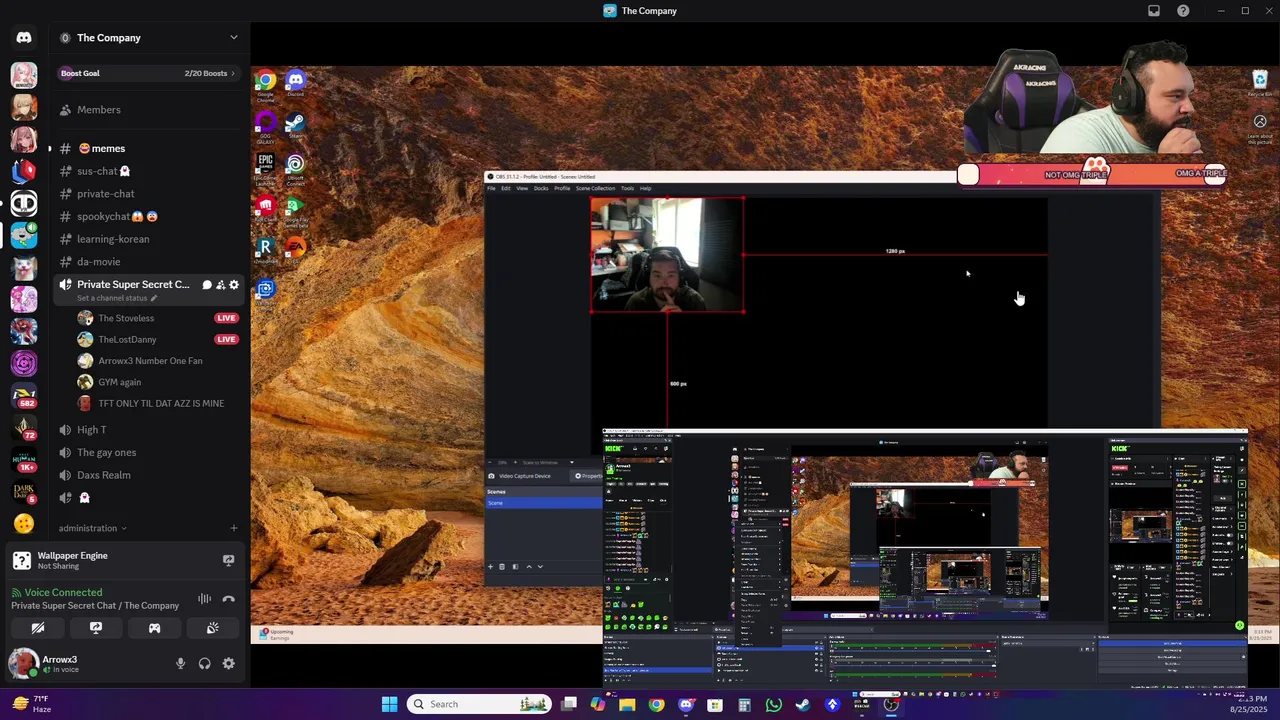The width and height of the screenshot is (1280, 720).
Task: Disconnect from voice with phone icon
Action: (229, 599)
